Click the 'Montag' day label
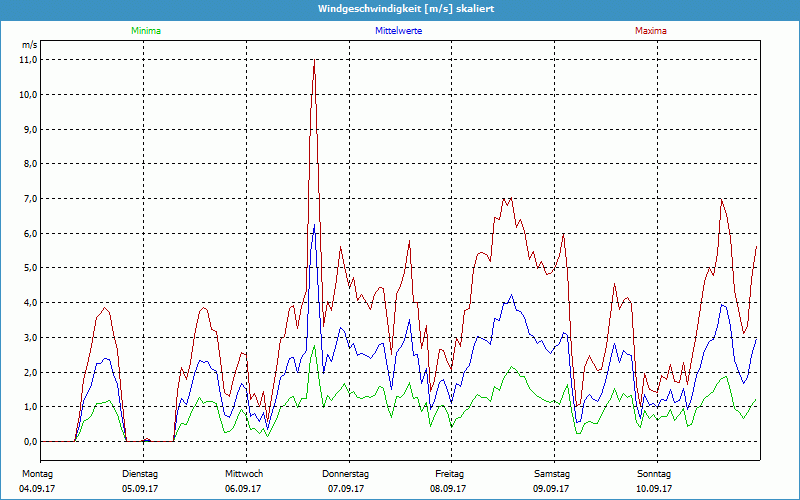The image size is (800, 500). (x=37, y=474)
